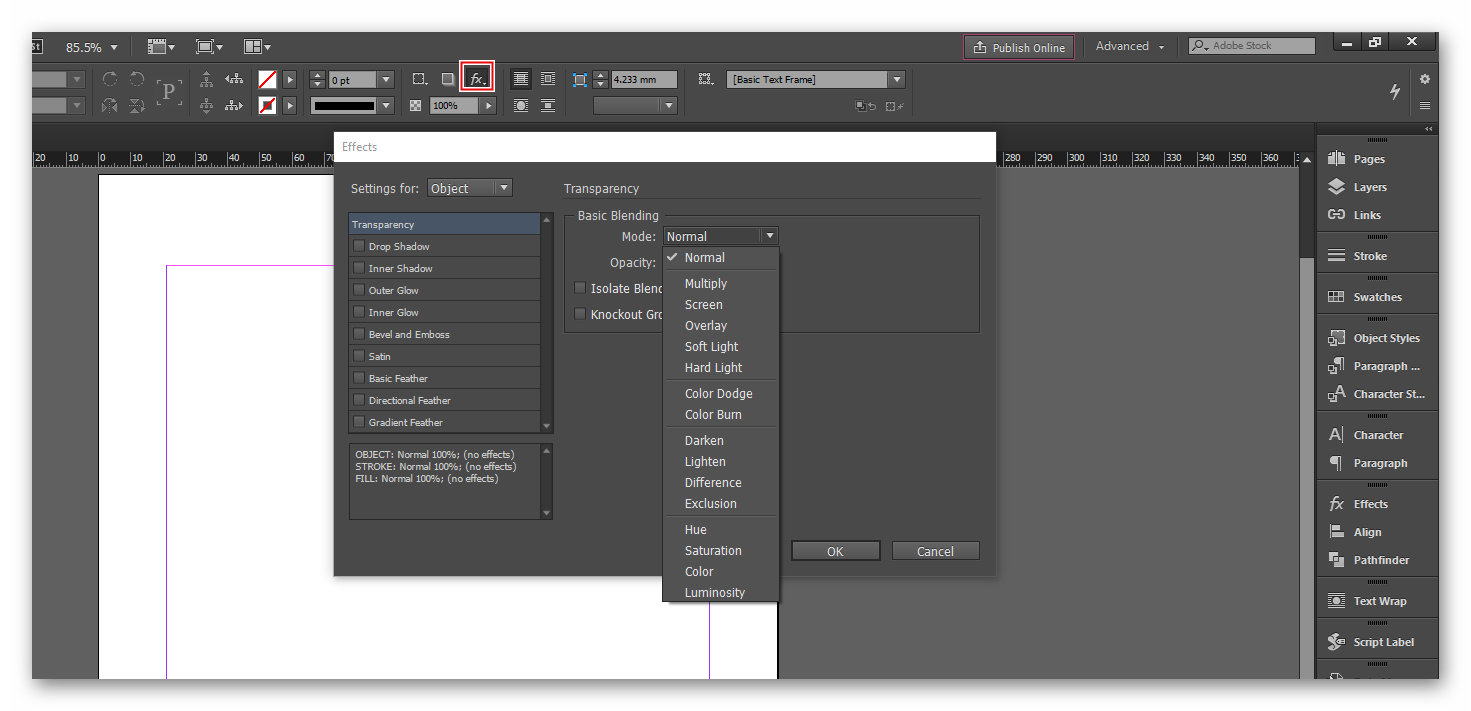Viewport: 1471px width, 711px height.
Task: Open the Align panel icon
Action: (x=1336, y=532)
